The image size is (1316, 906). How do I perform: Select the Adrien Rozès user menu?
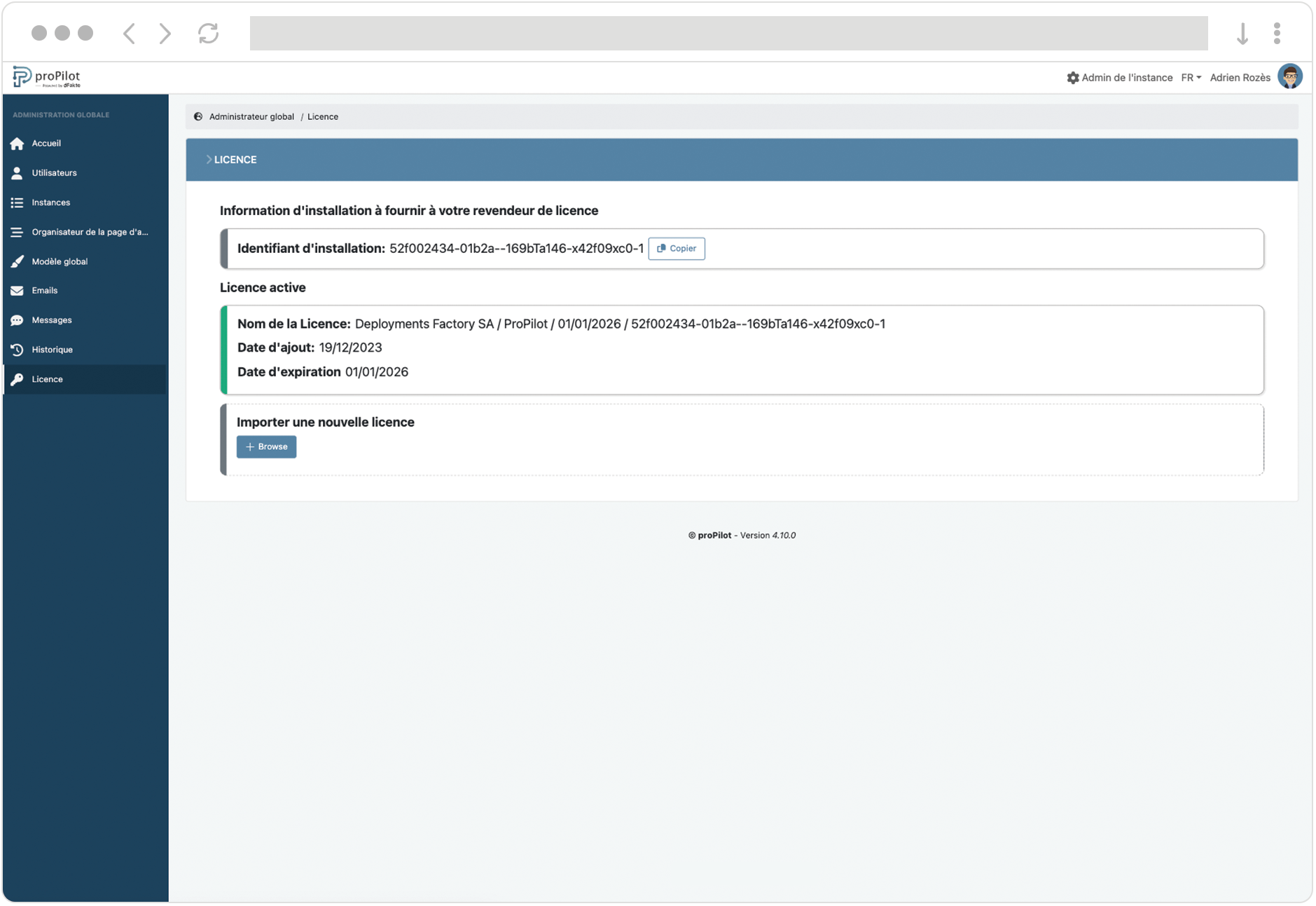click(1240, 77)
